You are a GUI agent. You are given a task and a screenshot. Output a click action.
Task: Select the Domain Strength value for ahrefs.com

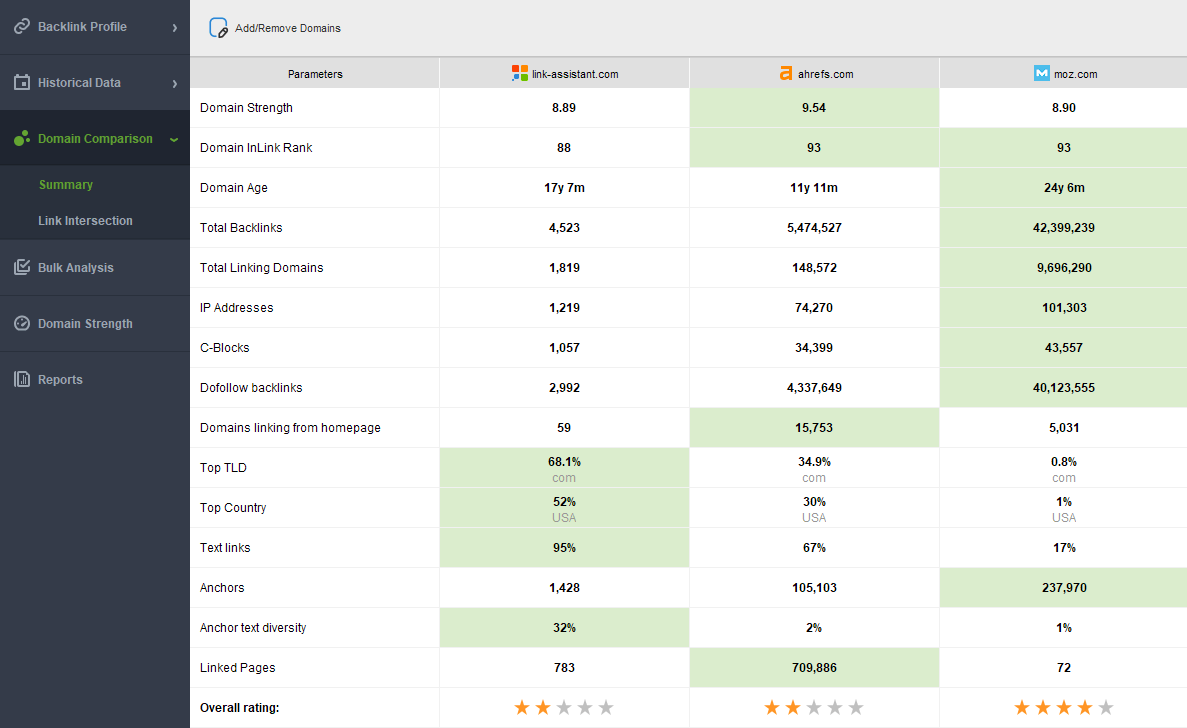pyautogui.click(x=814, y=108)
